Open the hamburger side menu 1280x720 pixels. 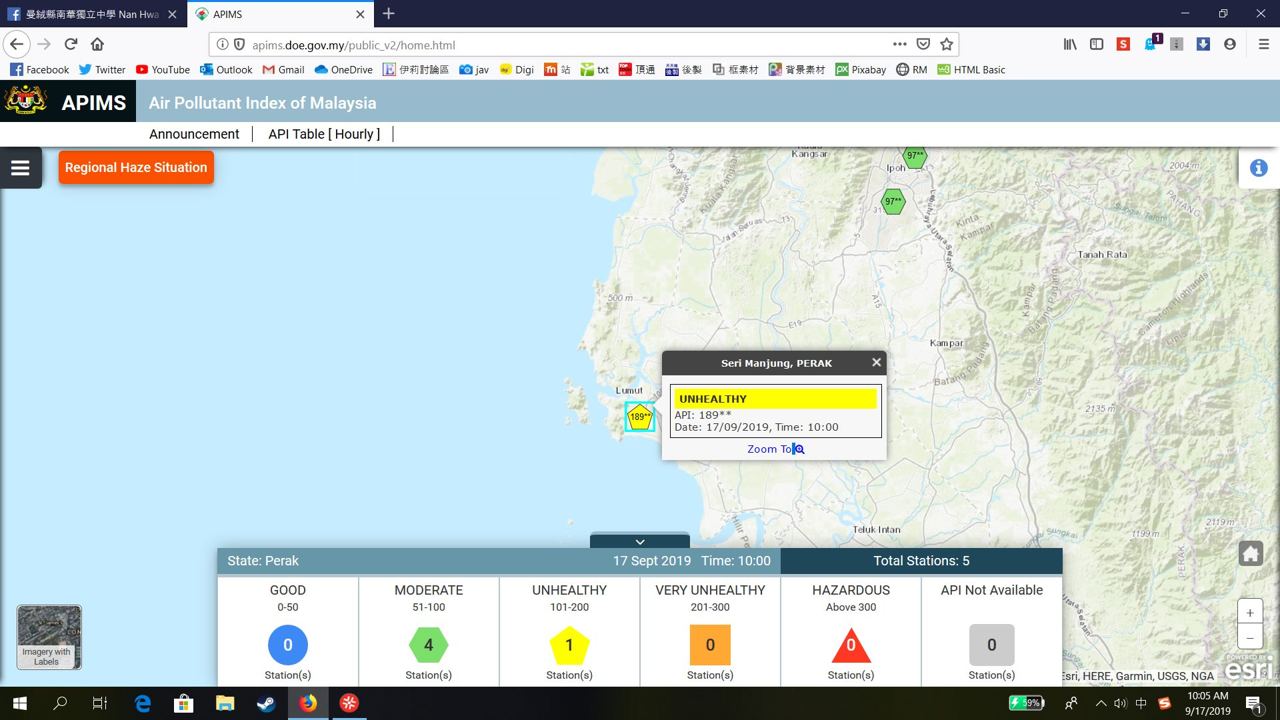click(20, 168)
